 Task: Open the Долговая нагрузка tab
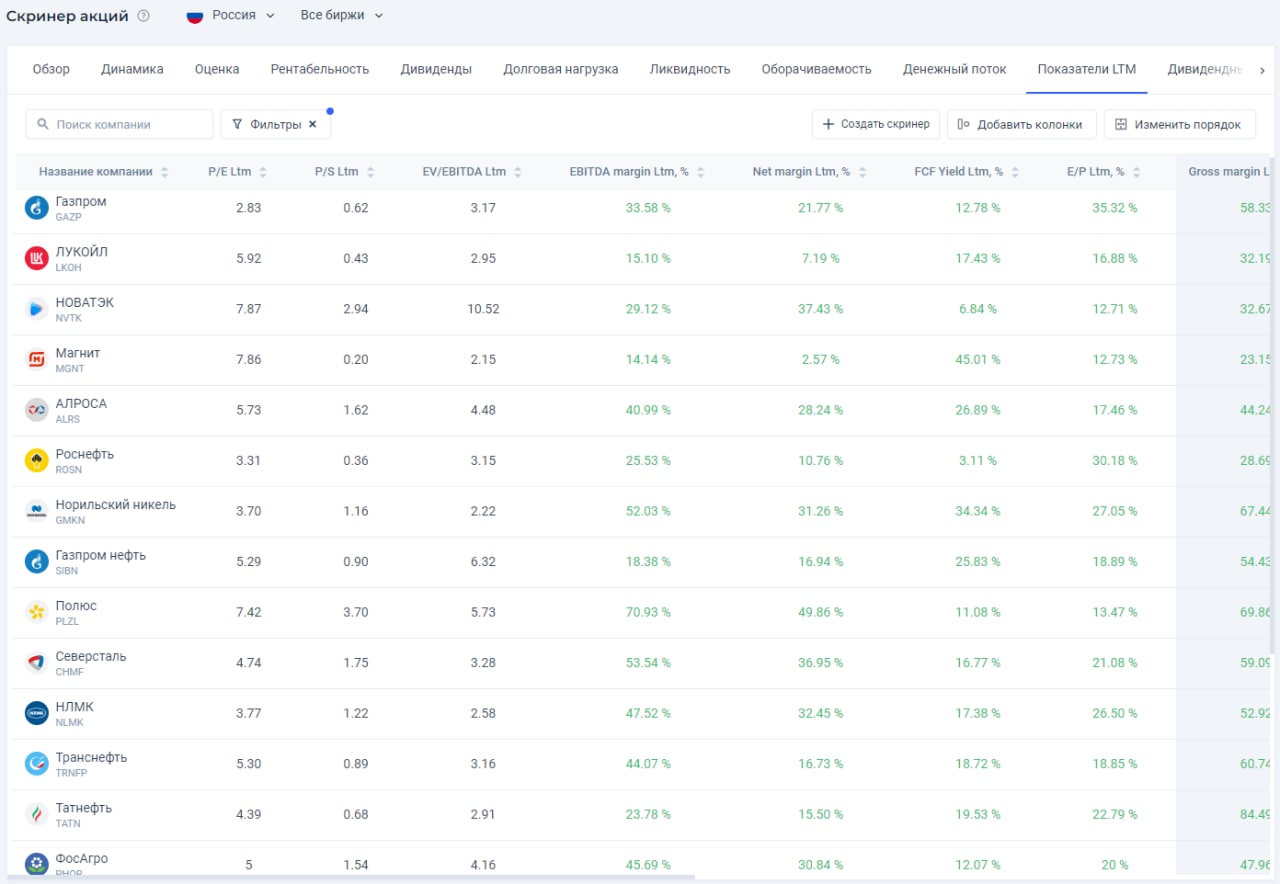click(561, 69)
